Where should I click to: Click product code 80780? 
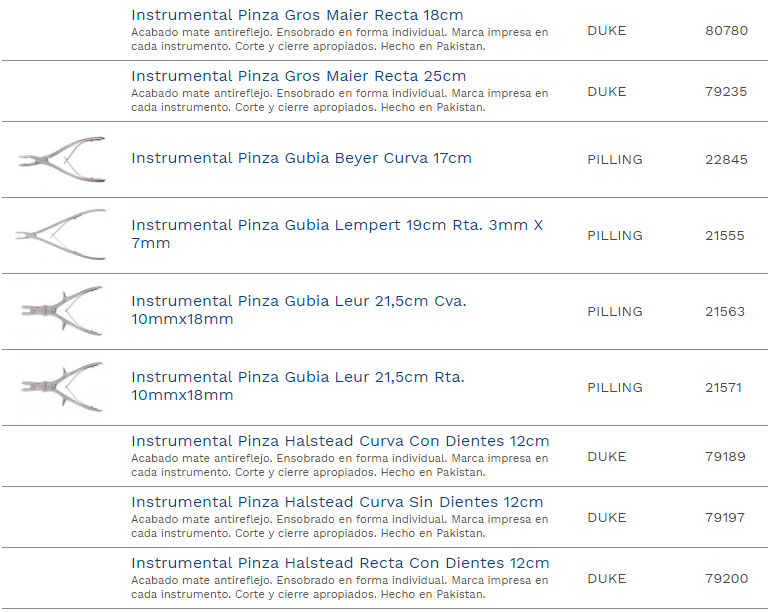pos(726,31)
